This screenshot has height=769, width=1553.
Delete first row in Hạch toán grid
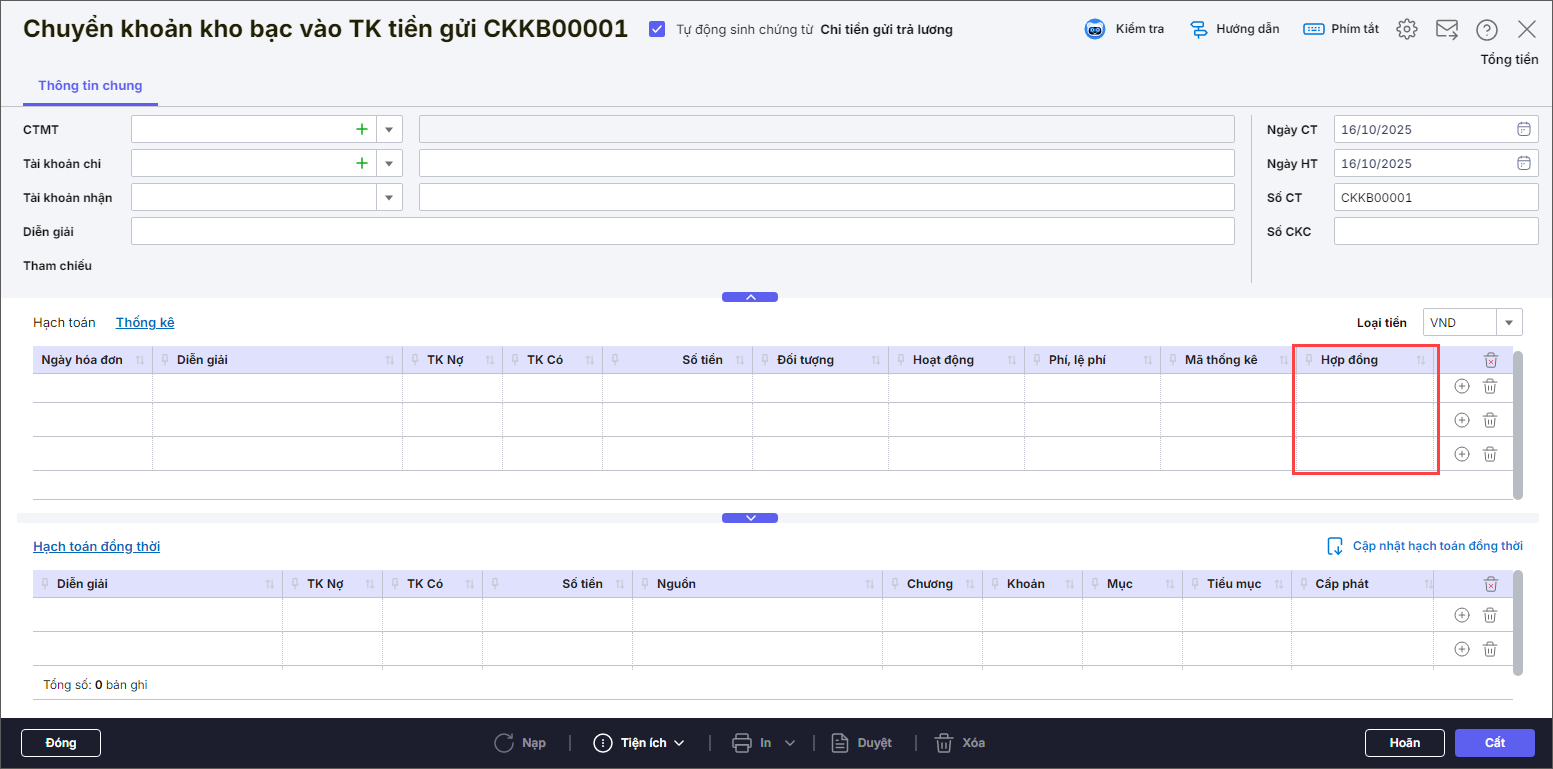tap(1490, 386)
